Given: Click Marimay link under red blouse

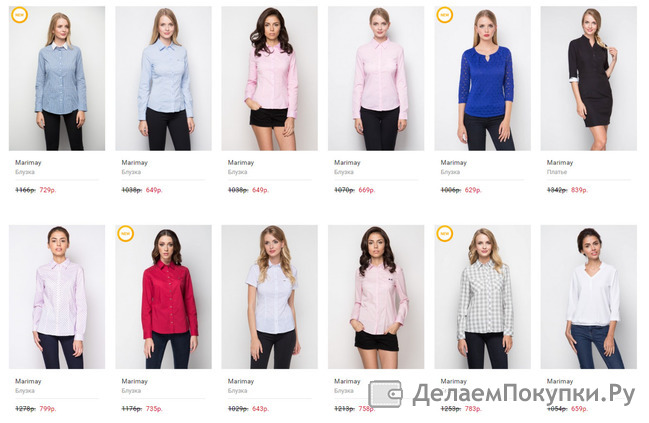Looking at the screenshot, I should (x=135, y=381).
